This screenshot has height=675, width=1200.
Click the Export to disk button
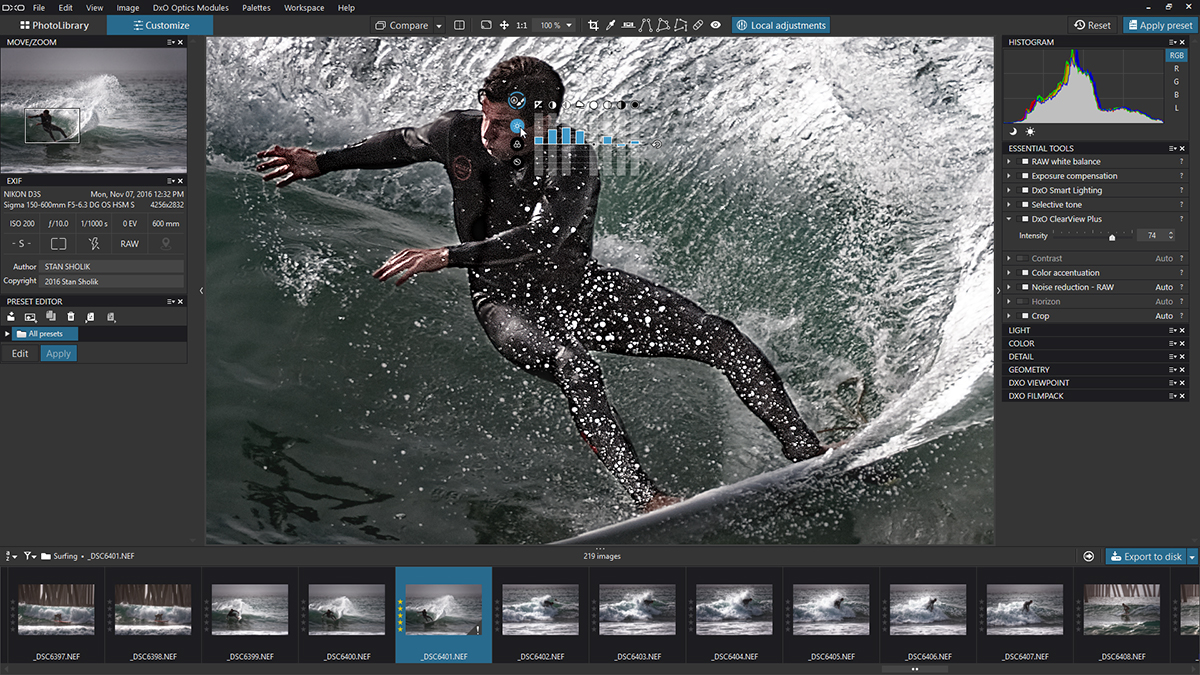click(x=1145, y=556)
